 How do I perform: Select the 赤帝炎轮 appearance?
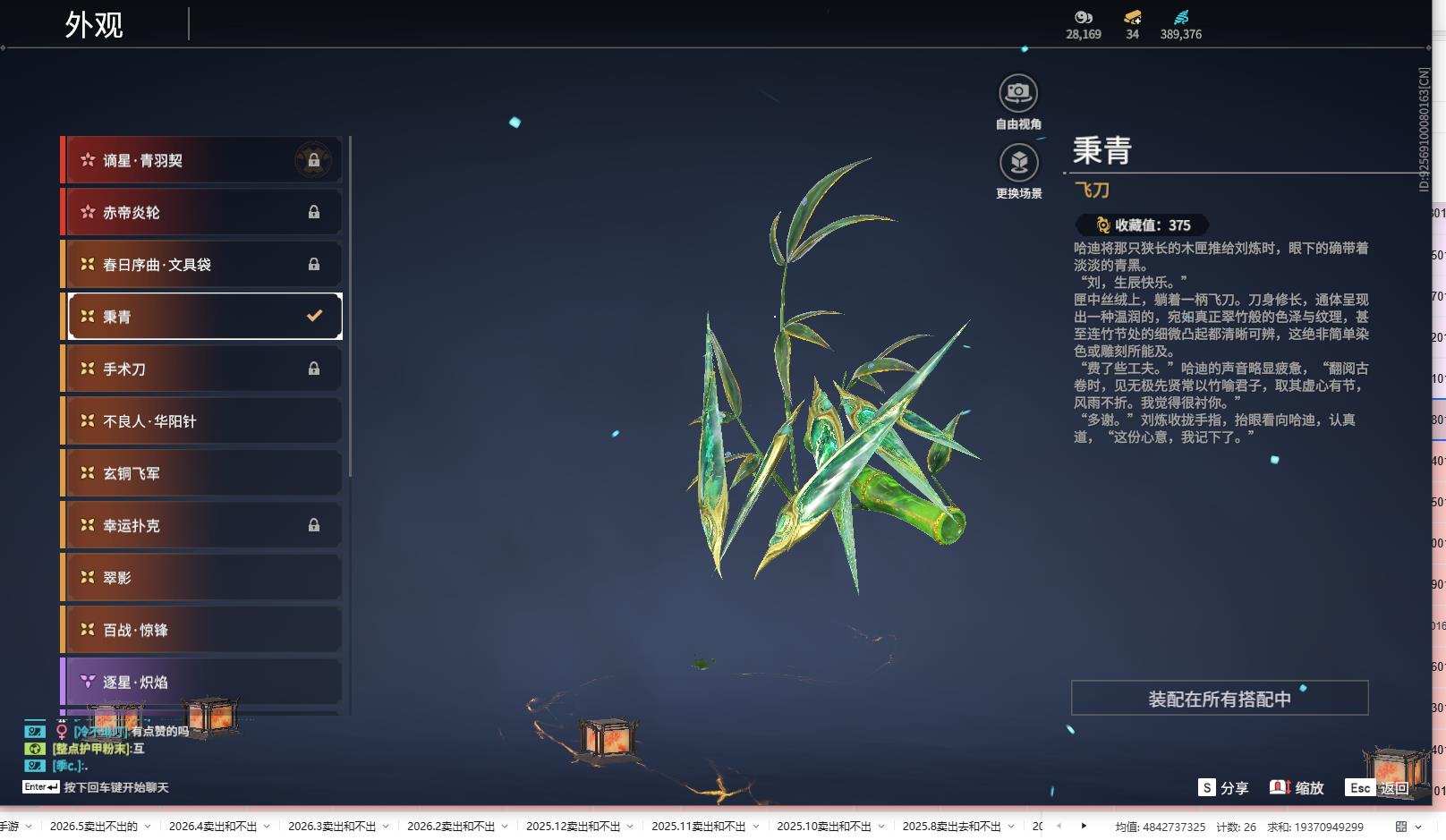201,212
